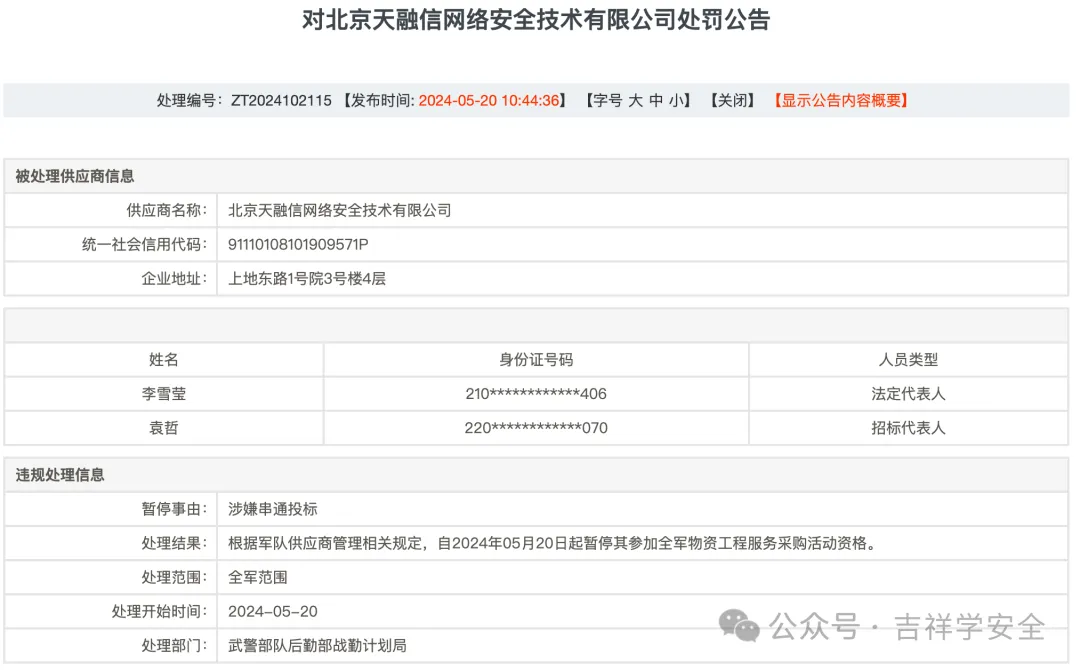Viewport: 1080px width, 670px height.
Task: Select start date 2024-05-20
Action: click(x=273, y=611)
